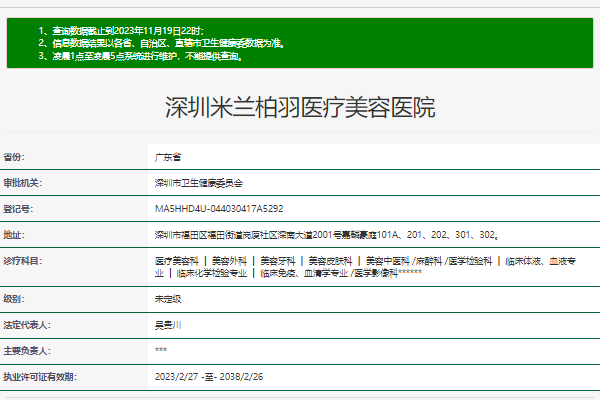Image resolution: width=600 pixels, height=400 pixels.
Task: Select the 诊疗科目 label
Action: click(x=23, y=261)
